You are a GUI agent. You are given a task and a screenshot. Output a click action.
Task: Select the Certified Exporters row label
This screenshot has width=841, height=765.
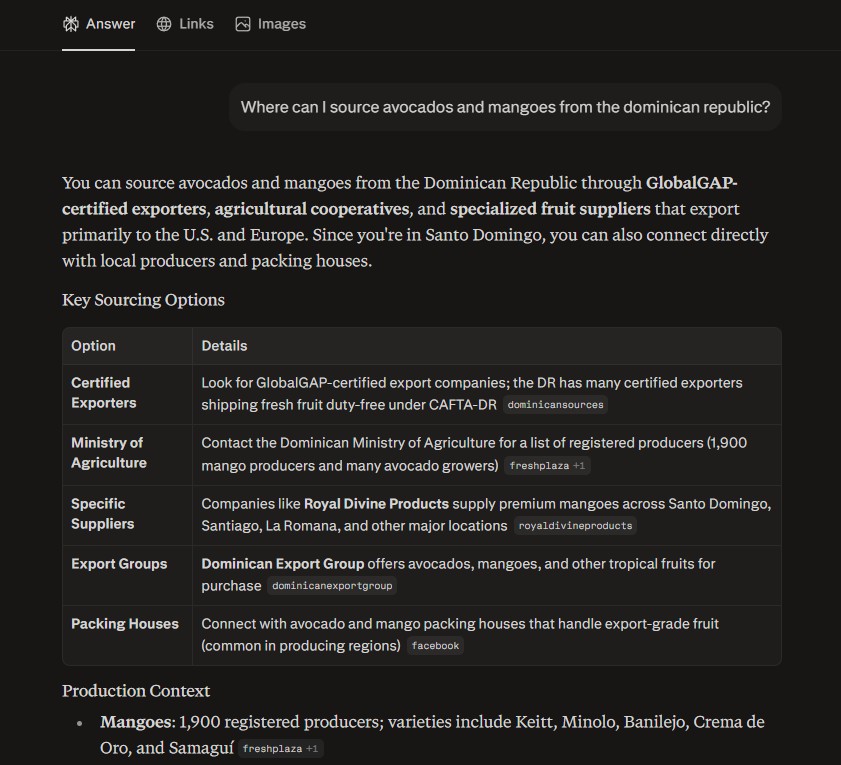[x=104, y=393]
